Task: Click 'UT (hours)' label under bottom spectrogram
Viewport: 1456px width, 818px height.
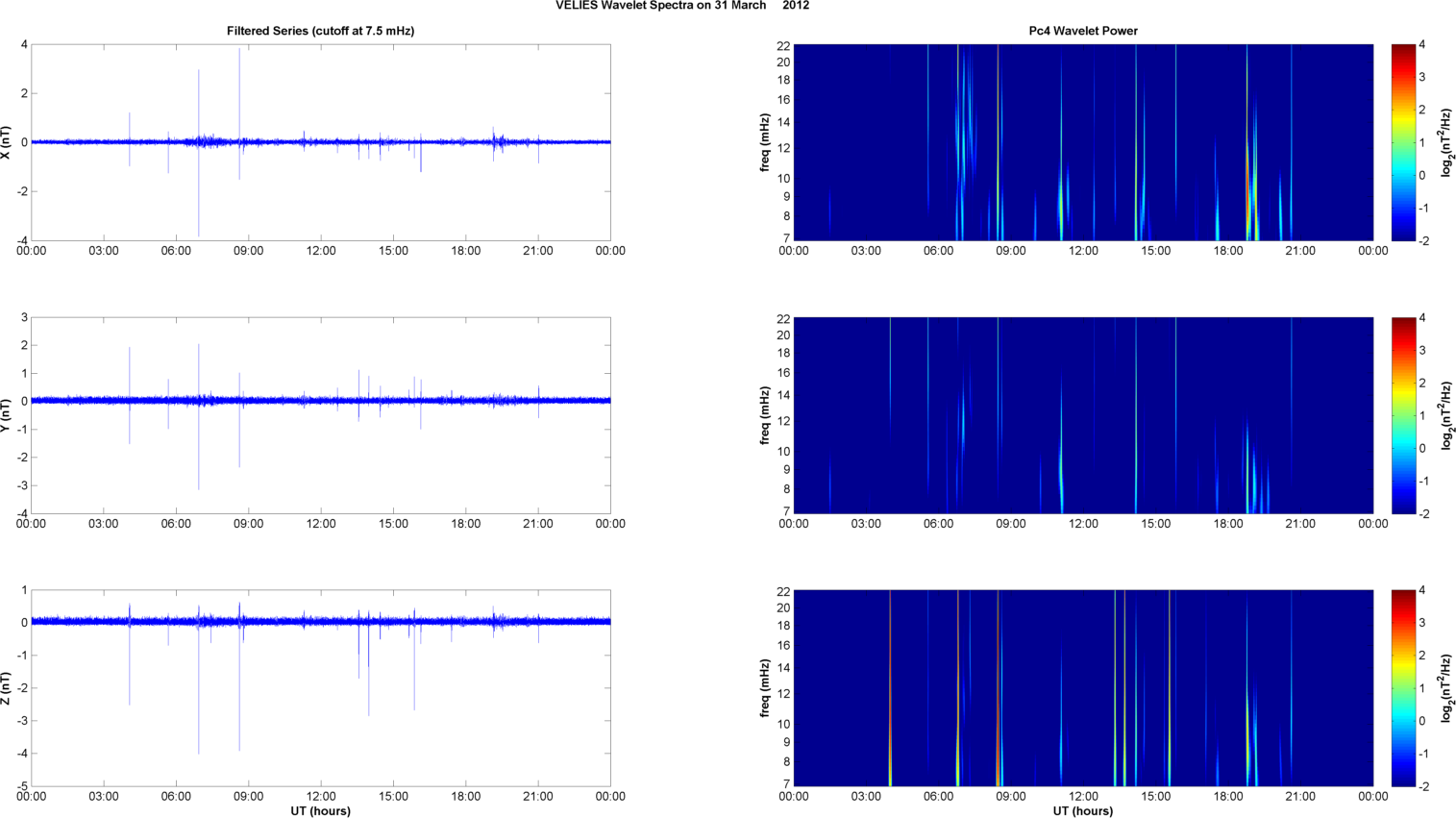Action: 1082,811
